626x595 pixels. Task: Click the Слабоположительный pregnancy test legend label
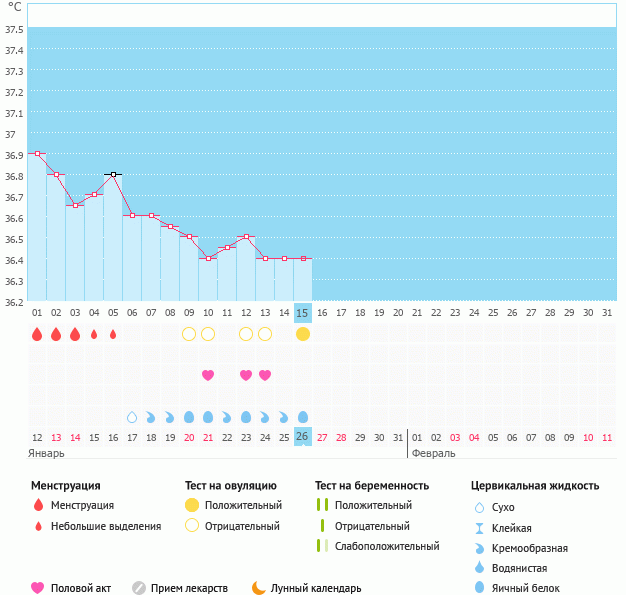click(x=387, y=546)
